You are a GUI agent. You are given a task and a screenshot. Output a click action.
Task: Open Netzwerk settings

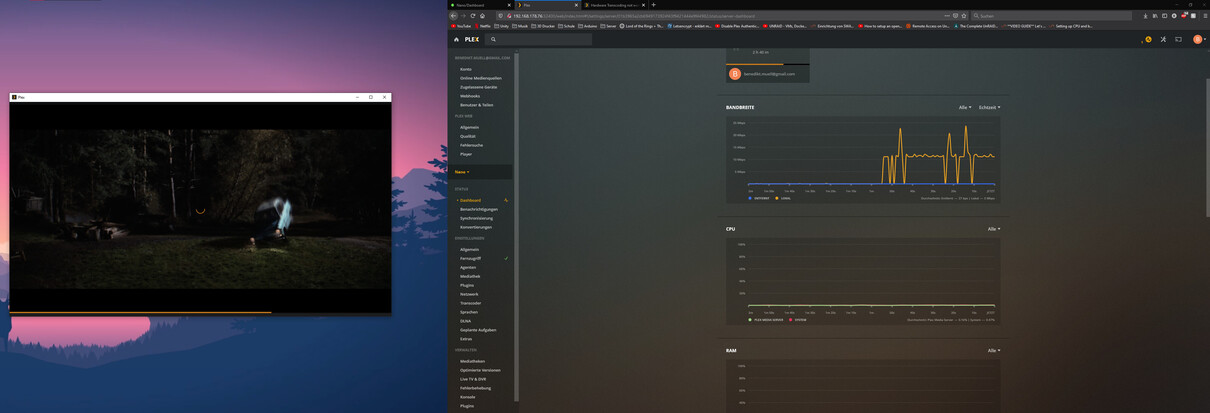[470, 294]
